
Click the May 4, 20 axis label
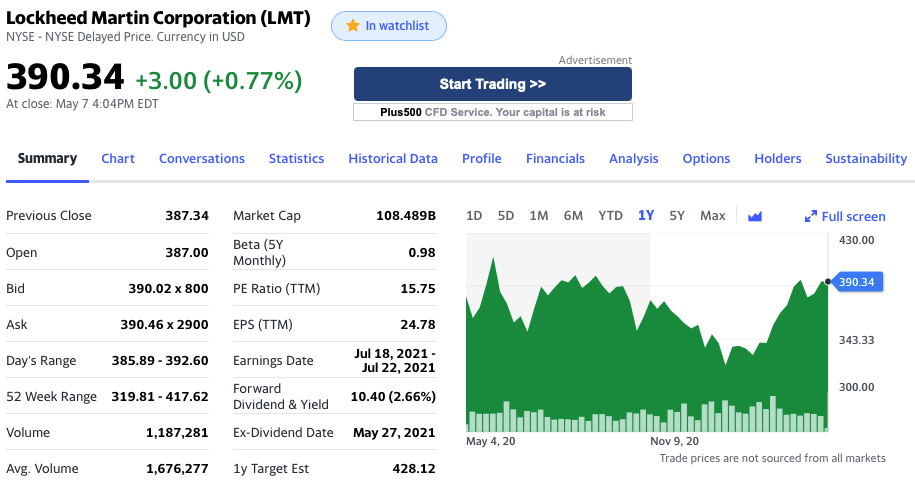click(x=491, y=442)
